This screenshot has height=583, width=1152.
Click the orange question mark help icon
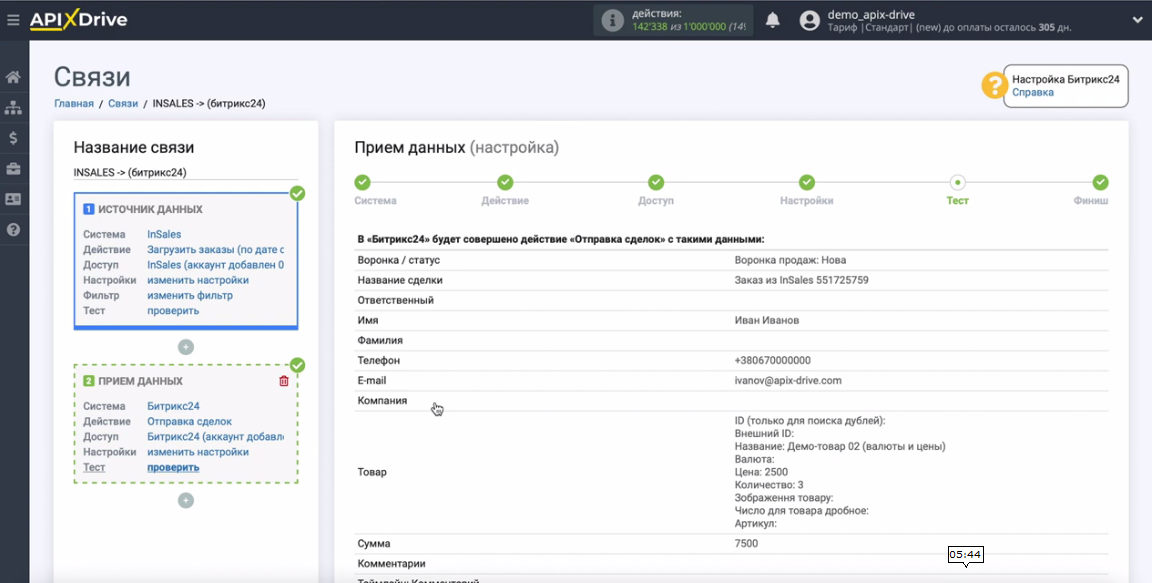tap(995, 85)
